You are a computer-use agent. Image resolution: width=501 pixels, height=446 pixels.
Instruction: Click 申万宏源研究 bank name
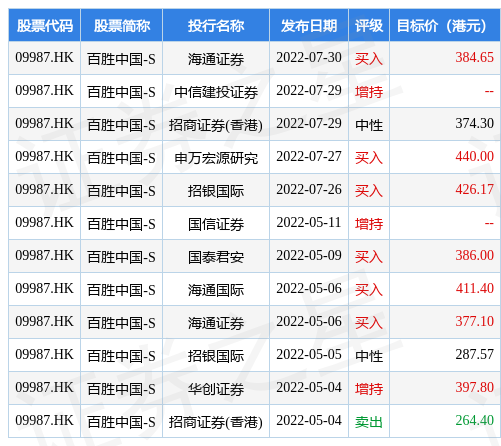coord(216,158)
